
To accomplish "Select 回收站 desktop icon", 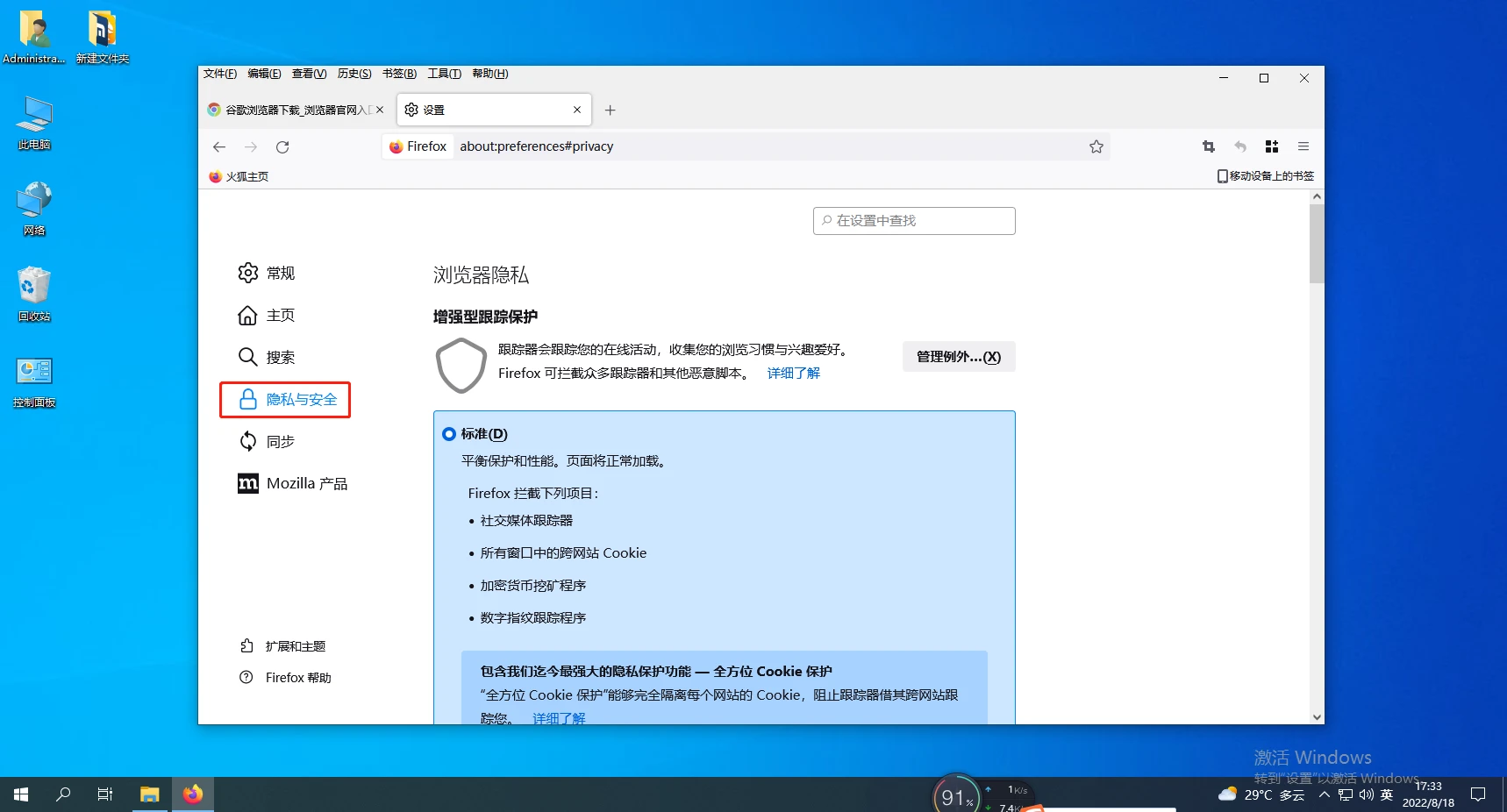I will pyautogui.click(x=34, y=295).
